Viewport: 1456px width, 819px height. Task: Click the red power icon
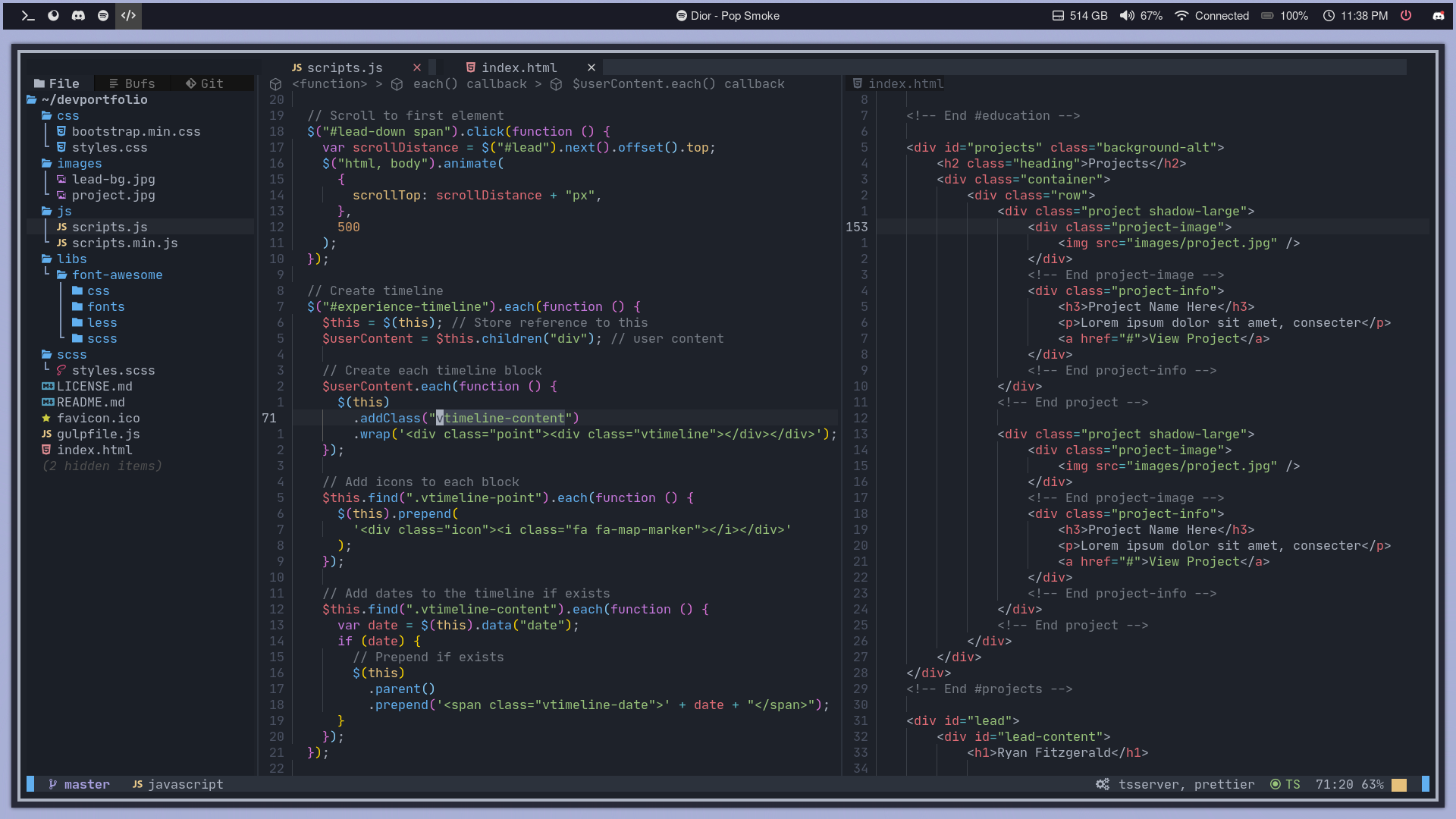click(1406, 15)
